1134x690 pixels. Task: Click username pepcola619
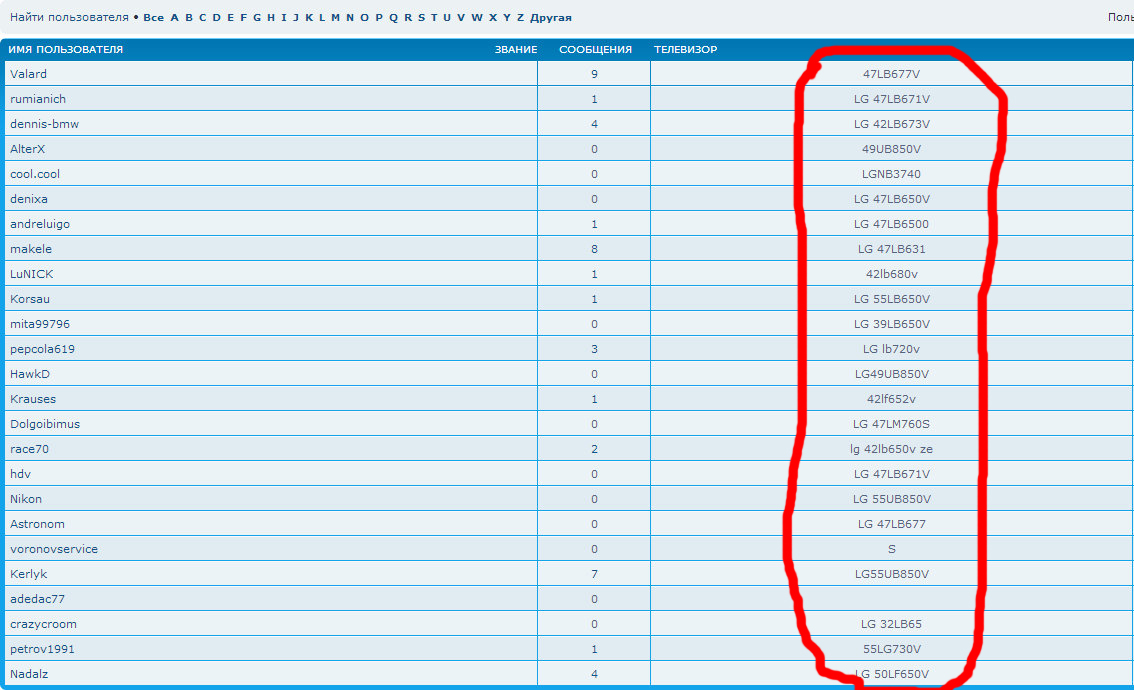click(x=42, y=349)
